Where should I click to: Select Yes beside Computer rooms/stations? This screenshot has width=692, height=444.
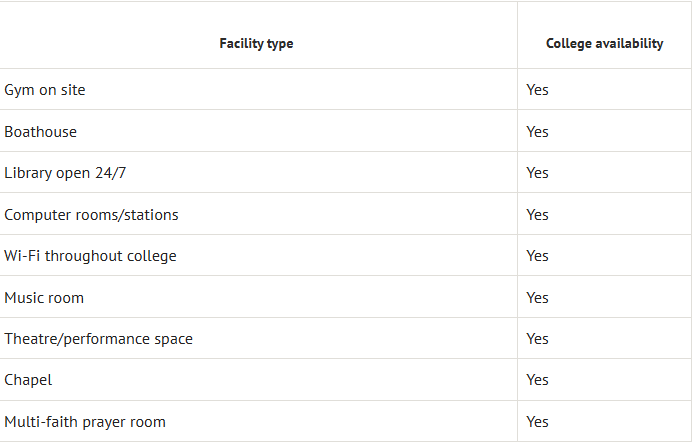(537, 214)
